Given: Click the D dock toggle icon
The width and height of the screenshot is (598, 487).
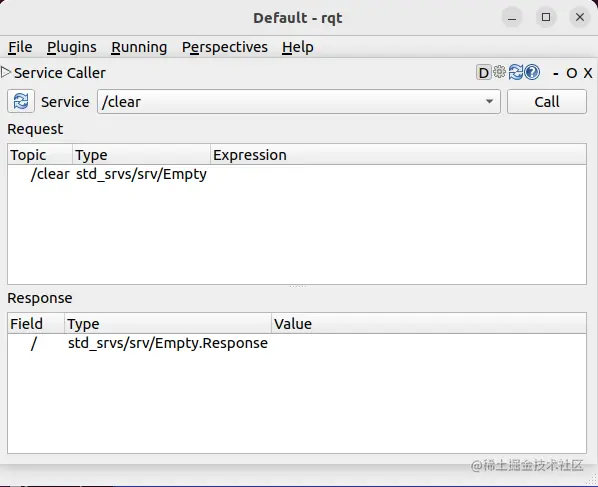Looking at the screenshot, I should (x=483, y=72).
